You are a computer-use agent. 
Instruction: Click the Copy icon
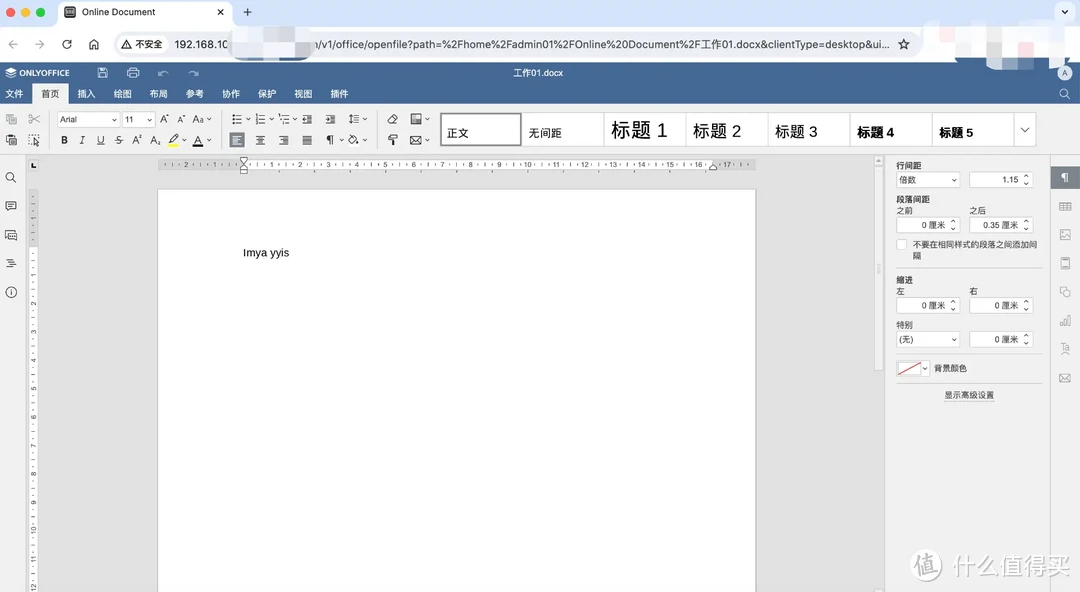pos(12,119)
